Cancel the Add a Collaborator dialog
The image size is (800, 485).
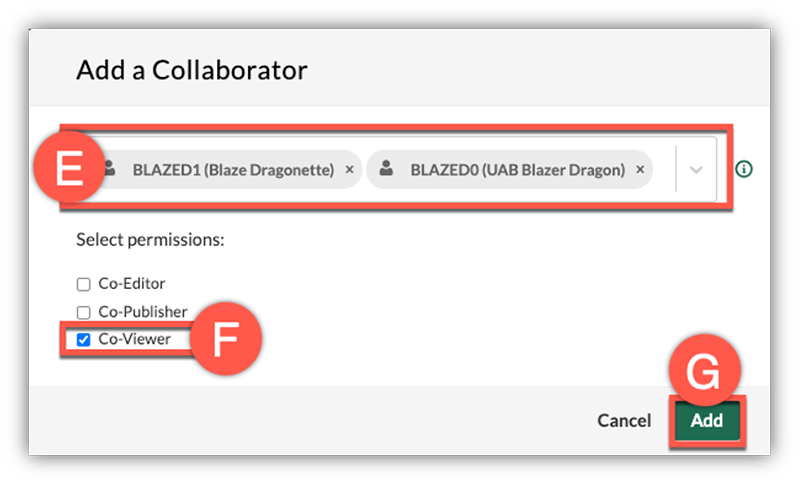[x=624, y=421]
